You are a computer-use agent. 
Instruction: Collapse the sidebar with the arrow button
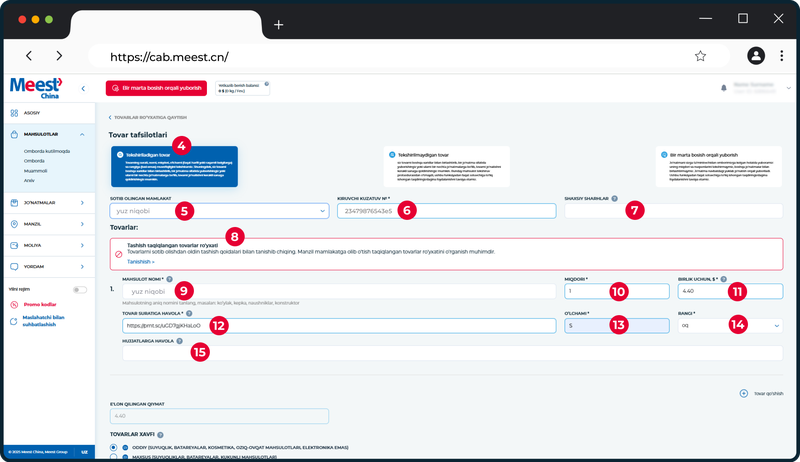pos(83,89)
